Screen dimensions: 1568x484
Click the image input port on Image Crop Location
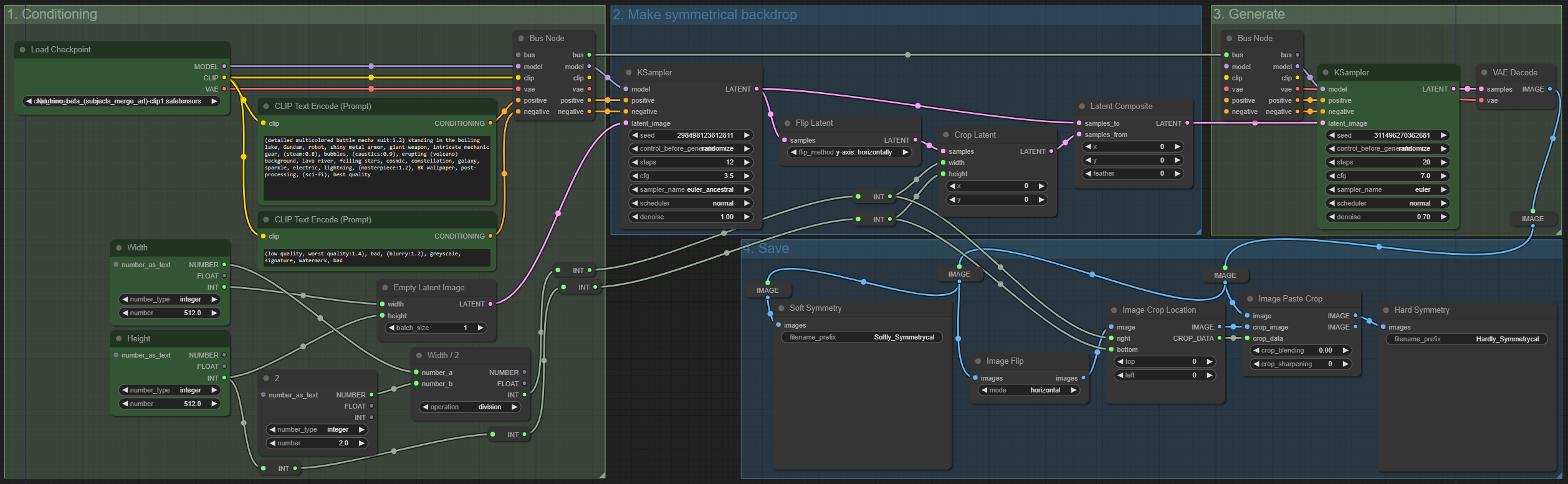[x=1111, y=327]
